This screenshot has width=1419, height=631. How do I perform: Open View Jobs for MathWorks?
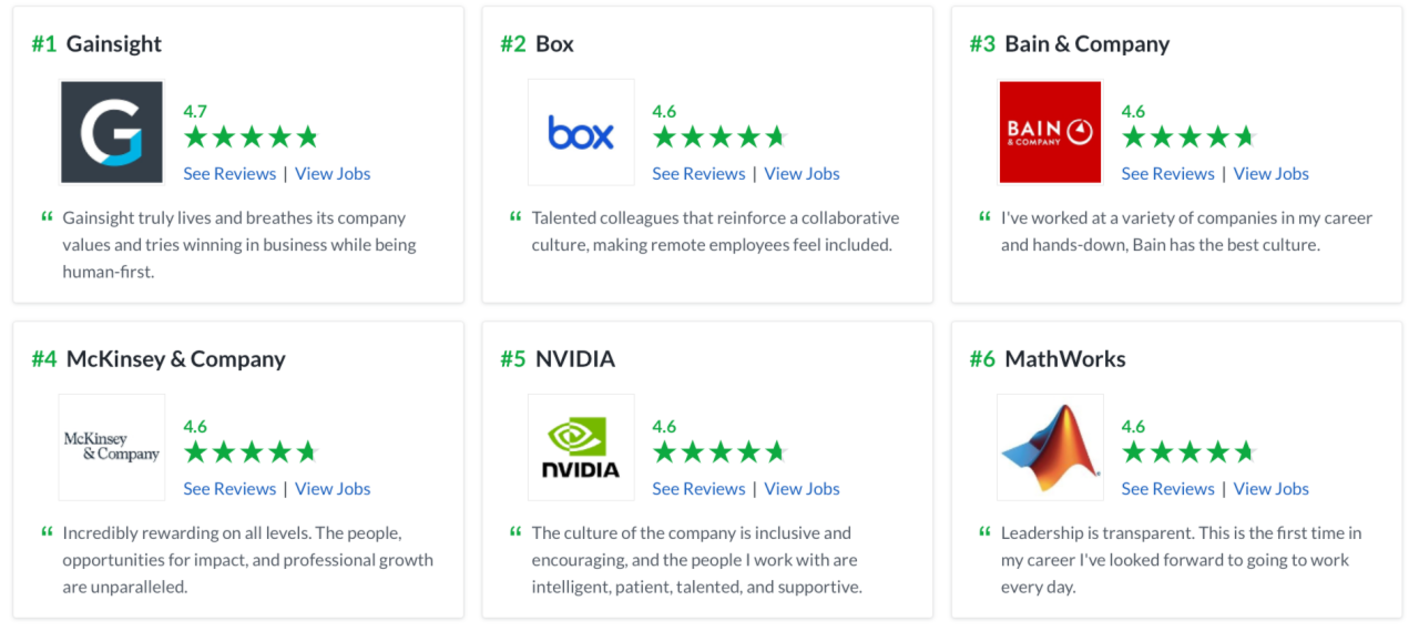tap(1271, 488)
